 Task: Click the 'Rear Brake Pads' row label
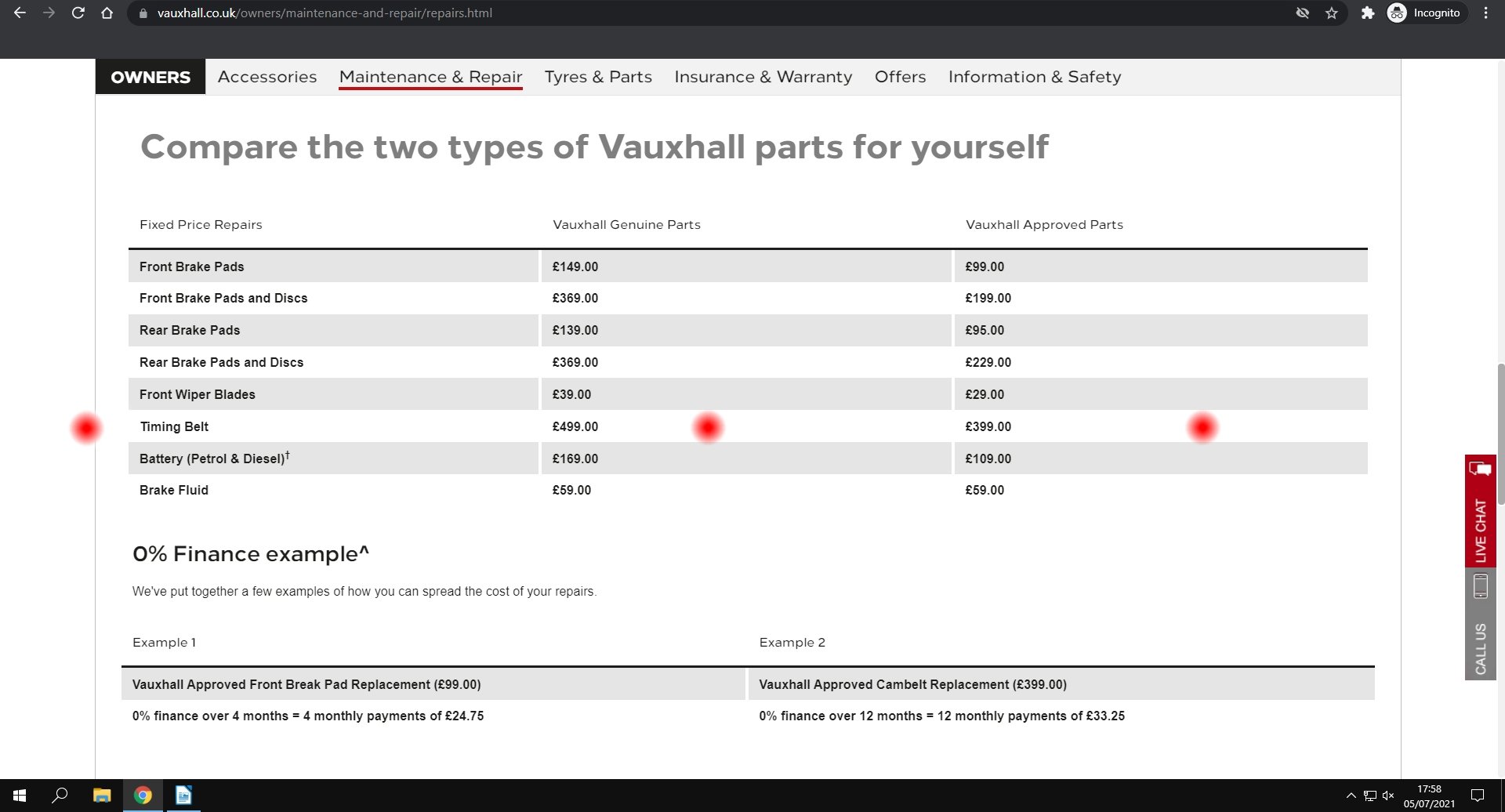(x=190, y=330)
